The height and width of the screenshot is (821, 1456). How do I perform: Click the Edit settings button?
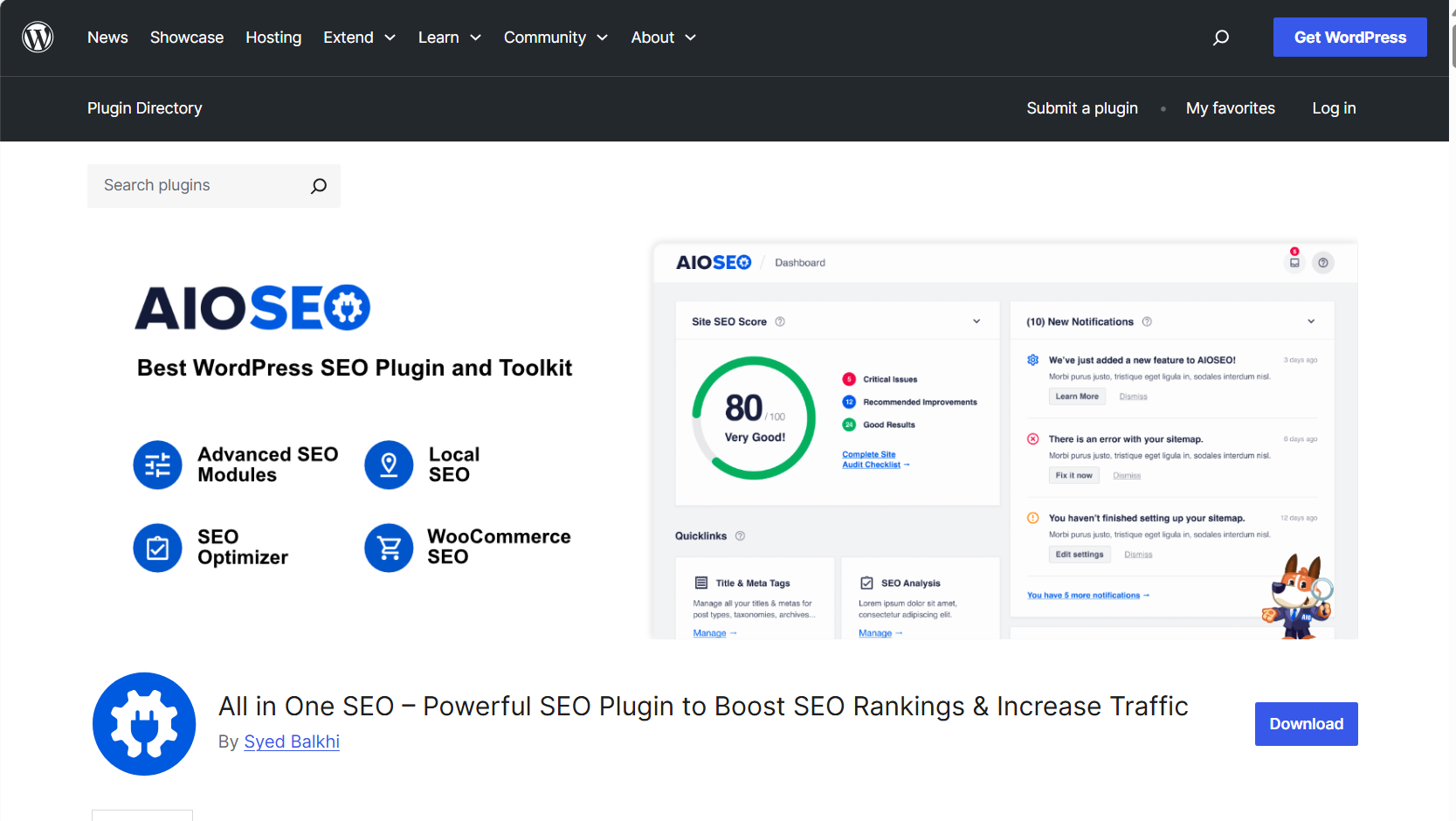[1080, 555]
